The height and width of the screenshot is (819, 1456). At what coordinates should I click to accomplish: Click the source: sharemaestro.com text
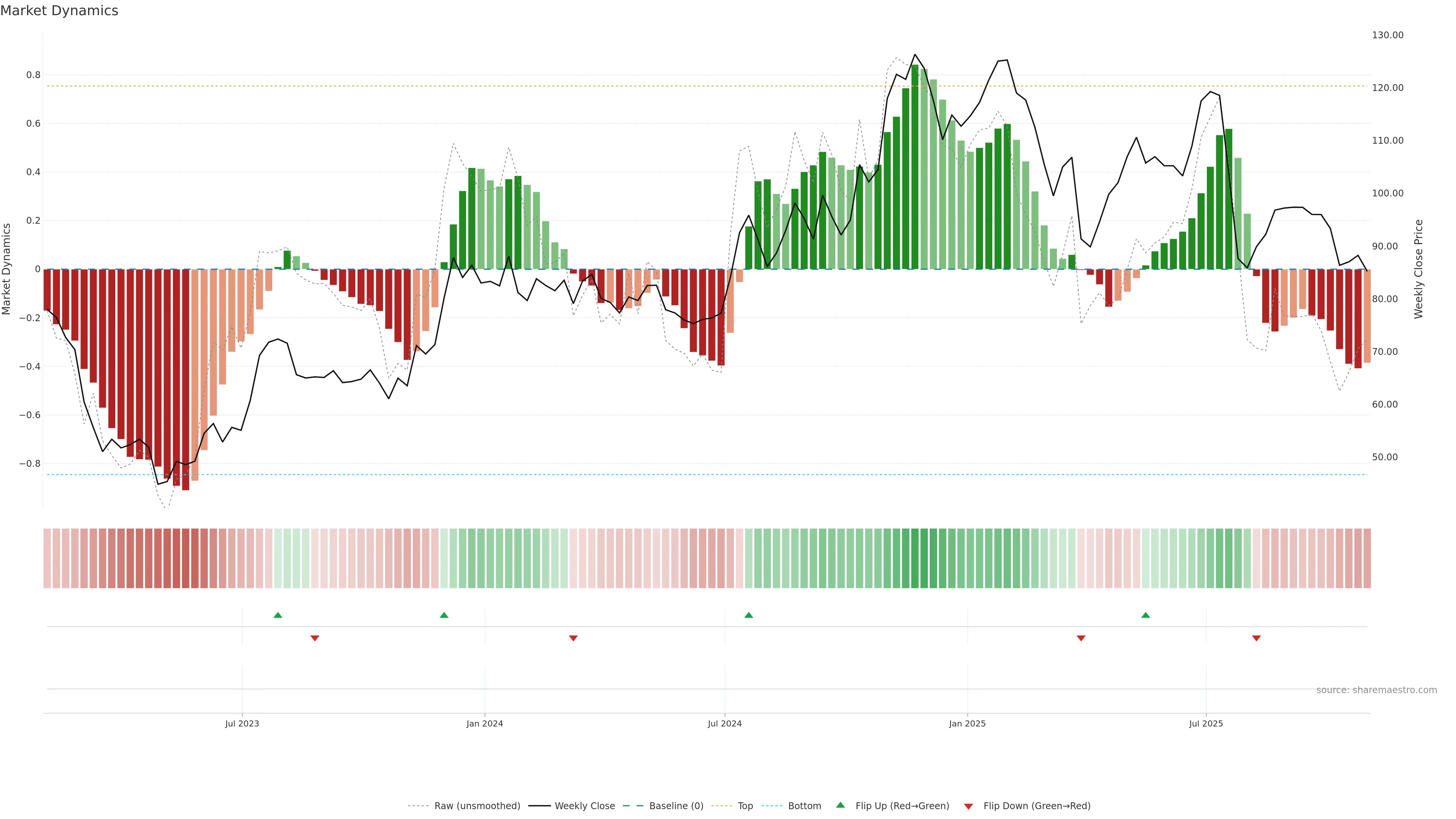tap(1376, 690)
